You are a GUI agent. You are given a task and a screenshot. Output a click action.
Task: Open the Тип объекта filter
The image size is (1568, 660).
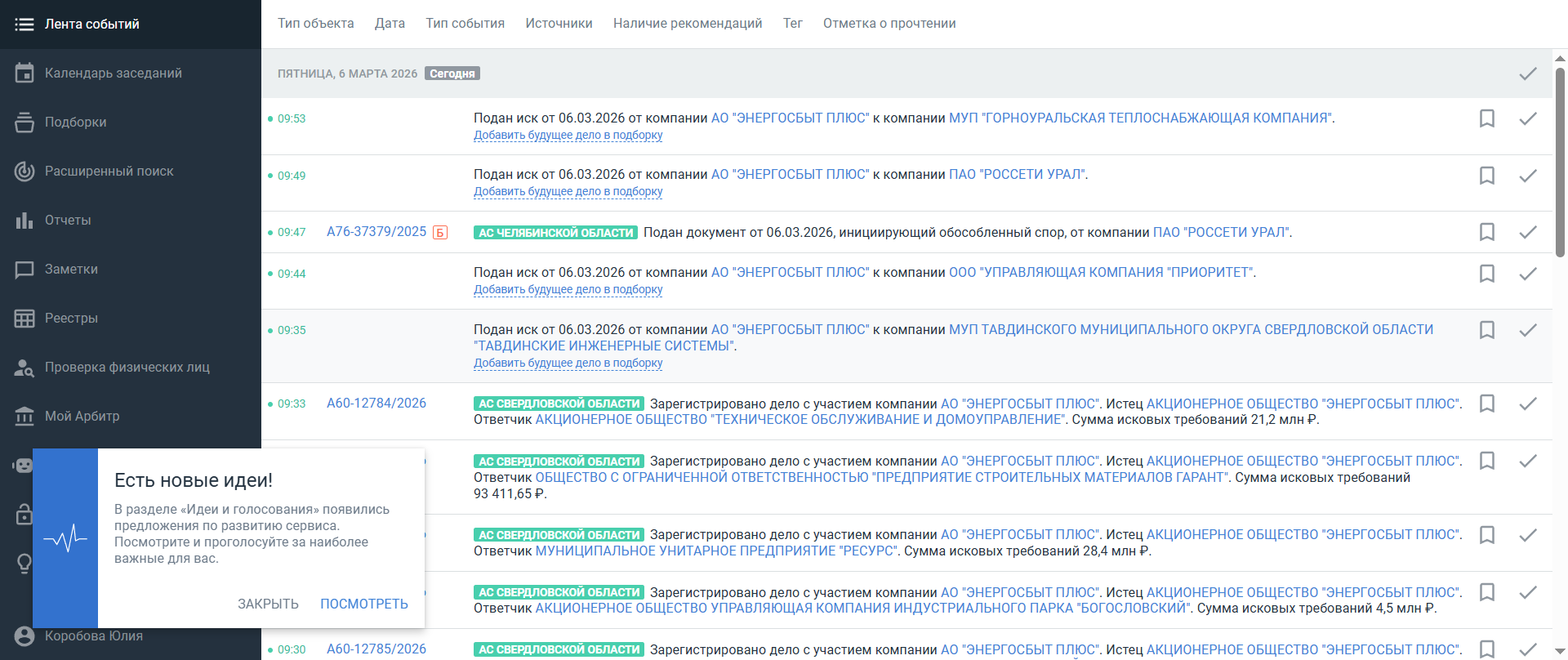click(315, 24)
